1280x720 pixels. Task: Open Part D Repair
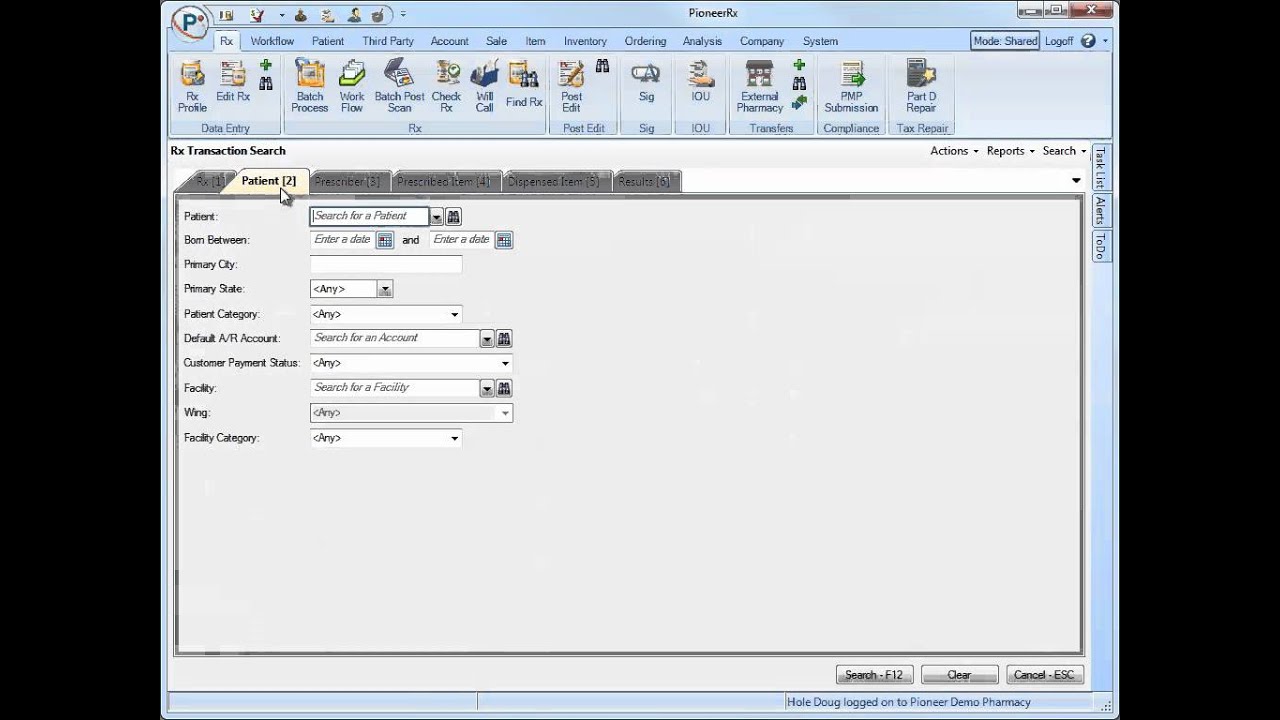(x=921, y=86)
